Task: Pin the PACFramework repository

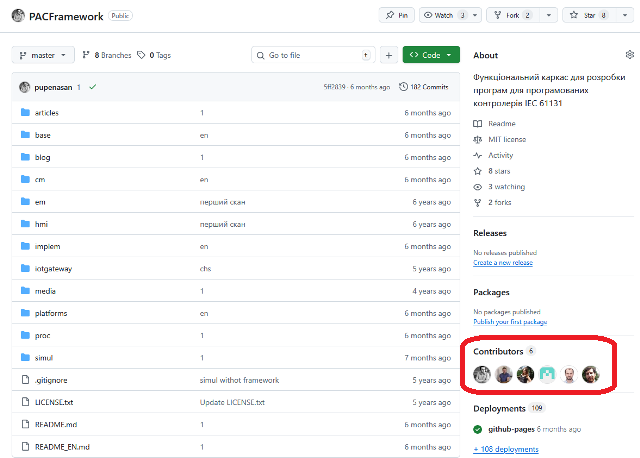Action: pos(396,16)
